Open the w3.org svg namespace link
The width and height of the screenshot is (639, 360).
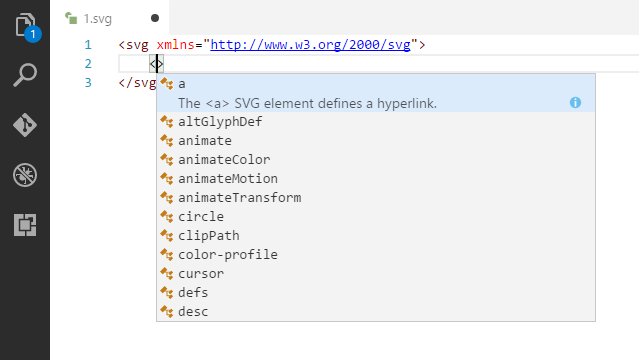310,44
